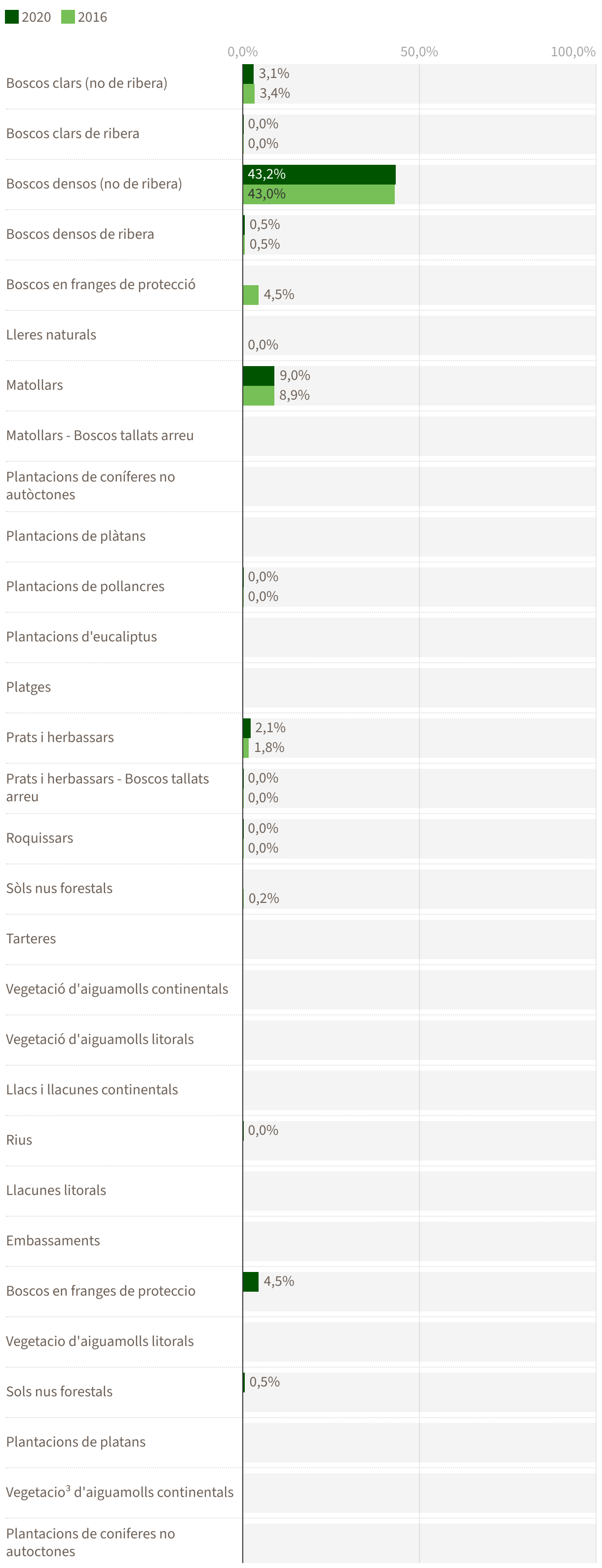602x1568 pixels.
Task: Click the Prats i herbassars 2,1% bar
Action: 247,728
